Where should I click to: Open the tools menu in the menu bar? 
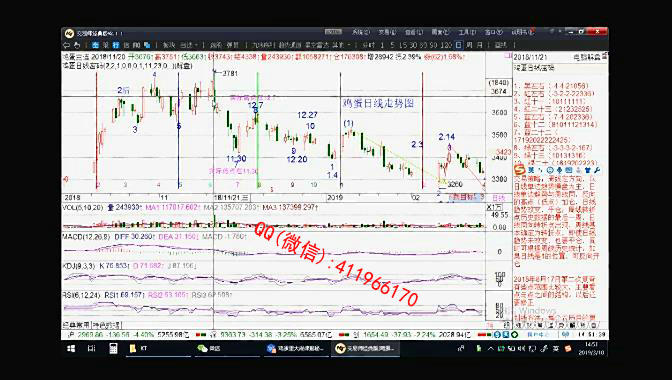click(x=467, y=32)
